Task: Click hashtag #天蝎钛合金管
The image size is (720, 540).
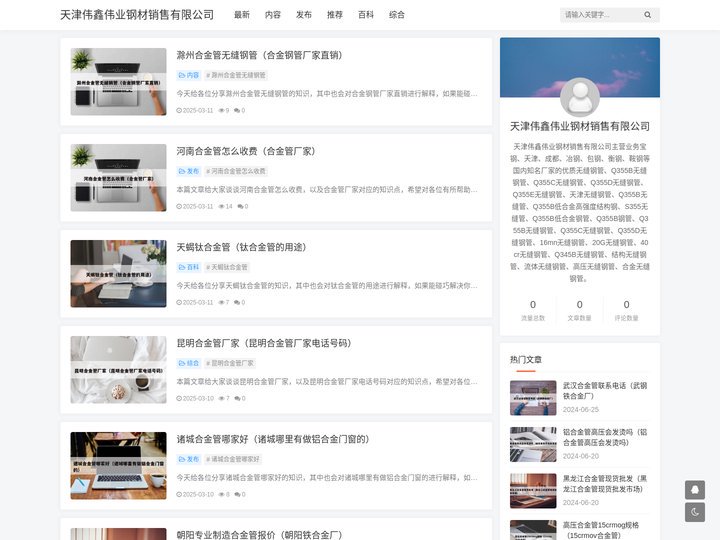Action: pos(227,267)
